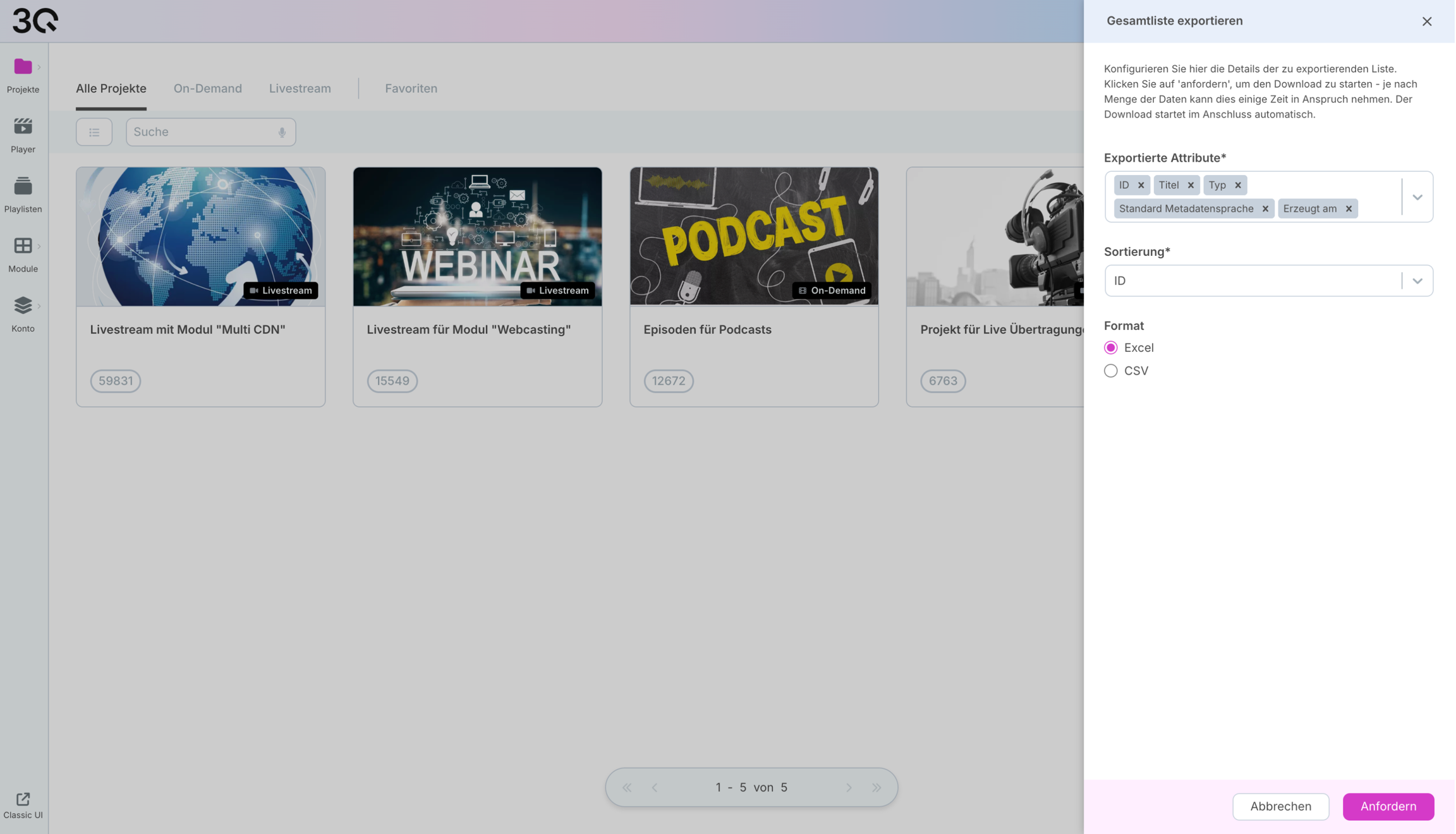
Task: Click the Module grid icon
Action: click(x=23, y=246)
